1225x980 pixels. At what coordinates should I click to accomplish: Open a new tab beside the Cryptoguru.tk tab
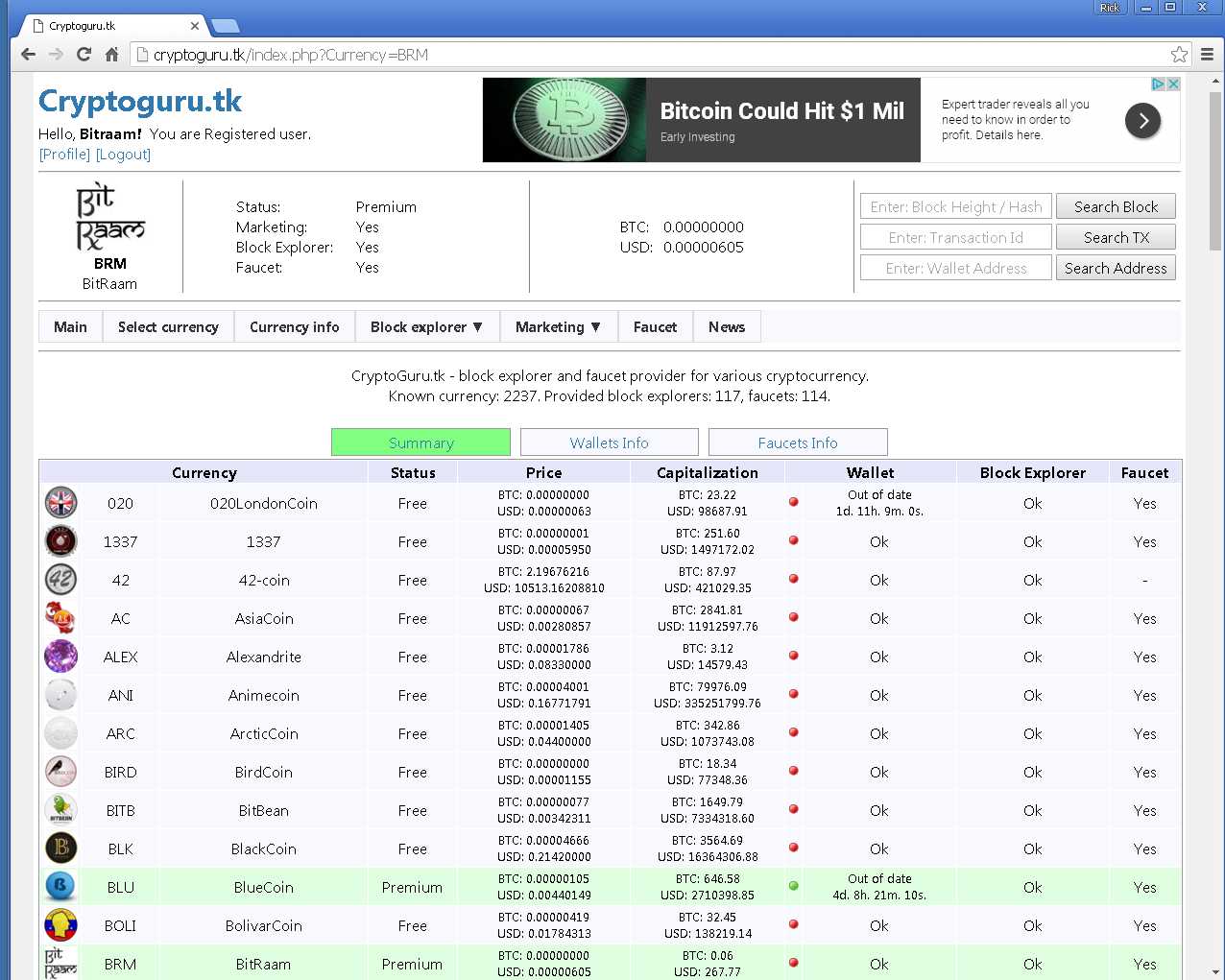coord(225,26)
